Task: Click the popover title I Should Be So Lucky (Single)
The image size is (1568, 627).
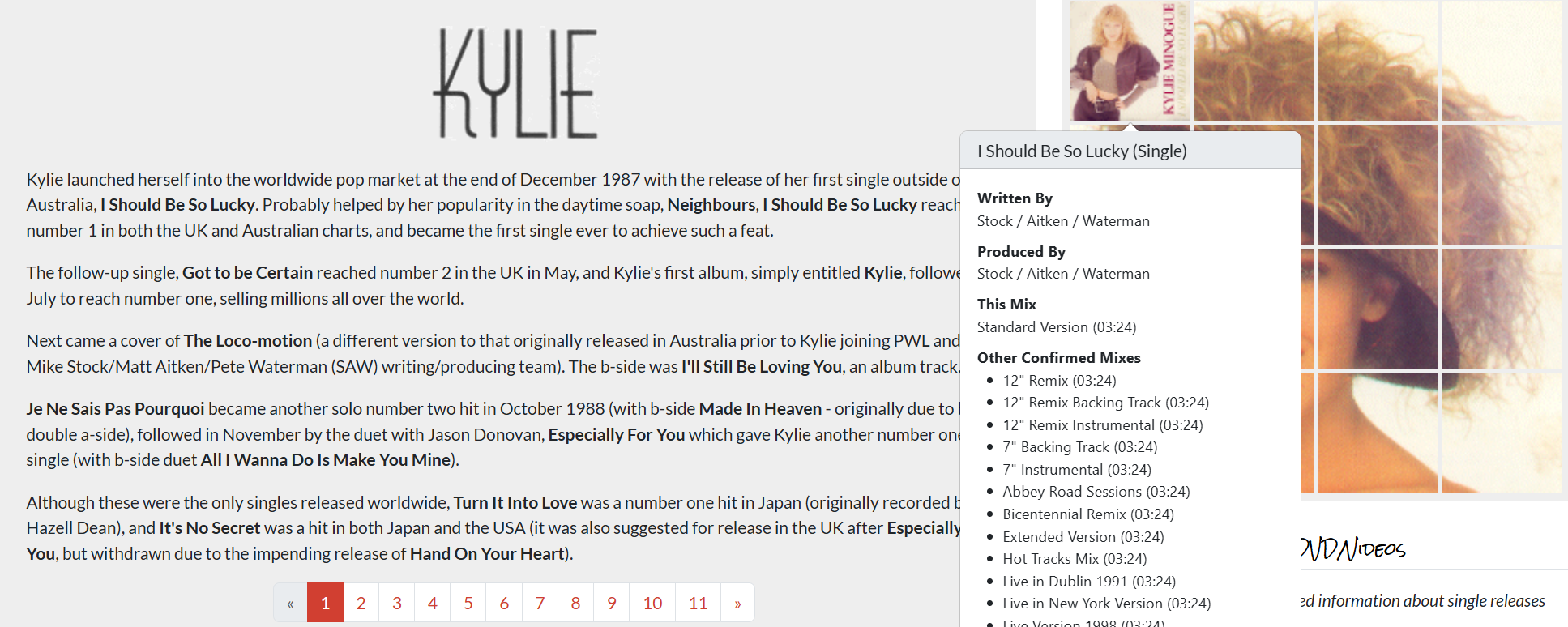Action: (x=1082, y=151)
